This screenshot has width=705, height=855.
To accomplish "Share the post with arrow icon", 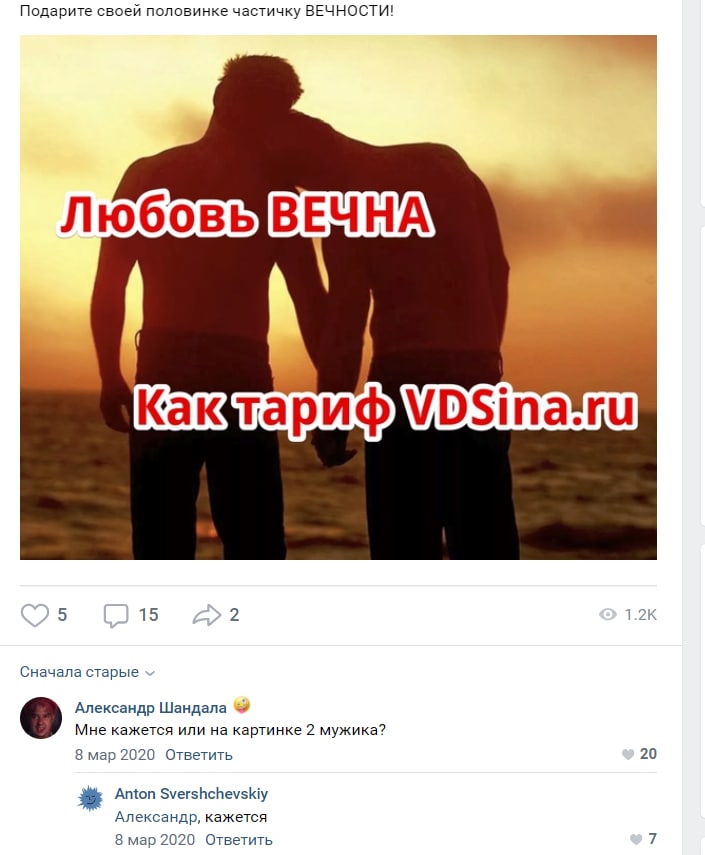I will click(207, 615).
